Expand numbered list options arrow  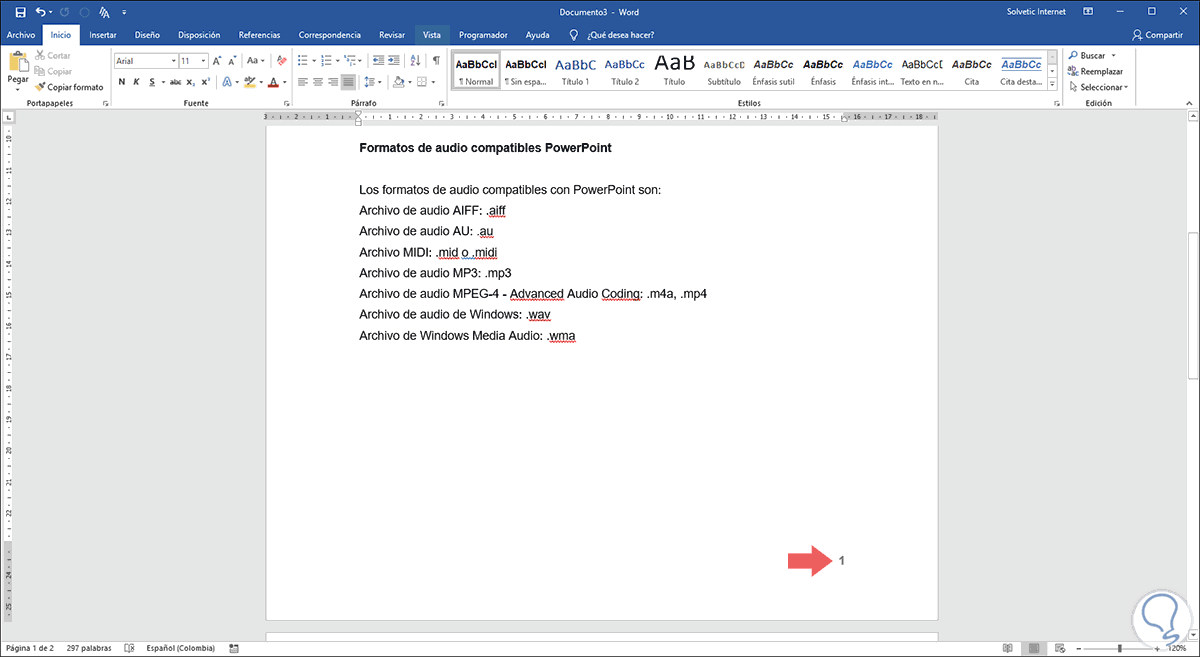pos(337,60)
